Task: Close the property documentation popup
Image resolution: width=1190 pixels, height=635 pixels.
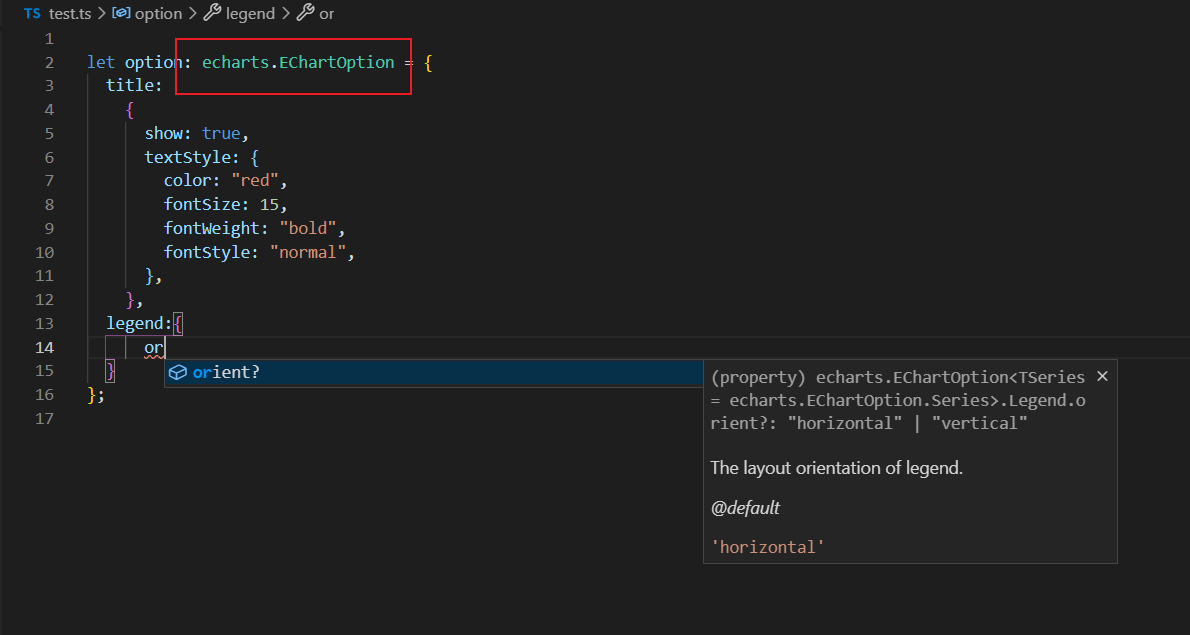Action: click(x=1102, y=377)
